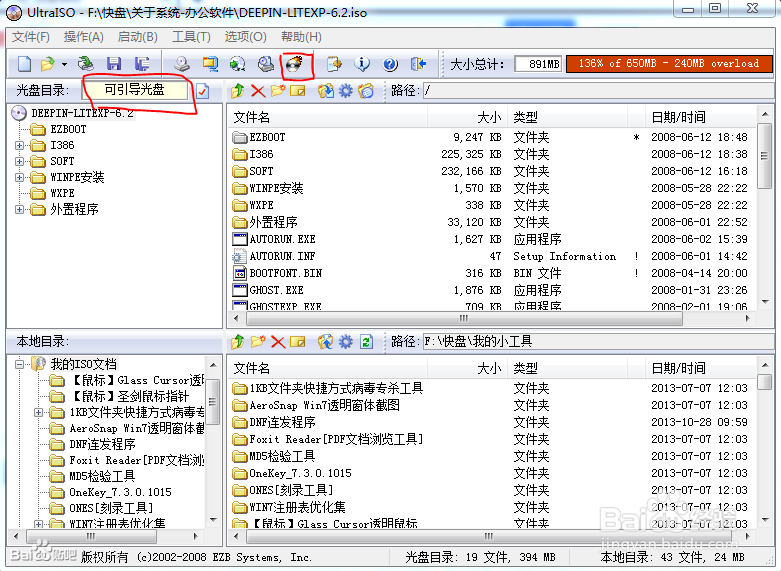Image resolution: width=781 pixels, height=571 pixels.
Task: Go up a level in local pane
Action: click(x=238, y=342)
